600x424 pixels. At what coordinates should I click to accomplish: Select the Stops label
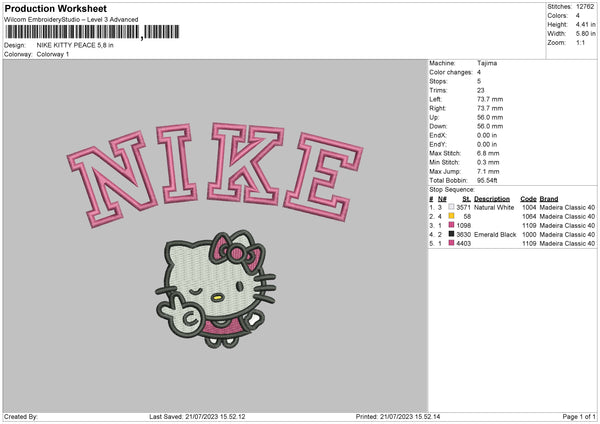pos(438,81)
